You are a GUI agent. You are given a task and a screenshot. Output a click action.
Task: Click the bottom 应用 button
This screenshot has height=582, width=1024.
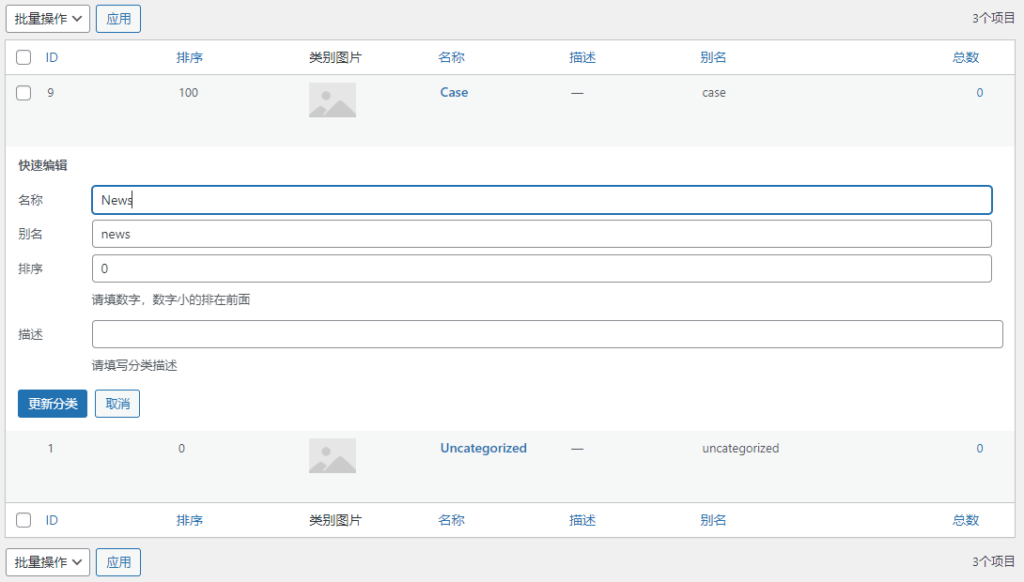[118, 562]
